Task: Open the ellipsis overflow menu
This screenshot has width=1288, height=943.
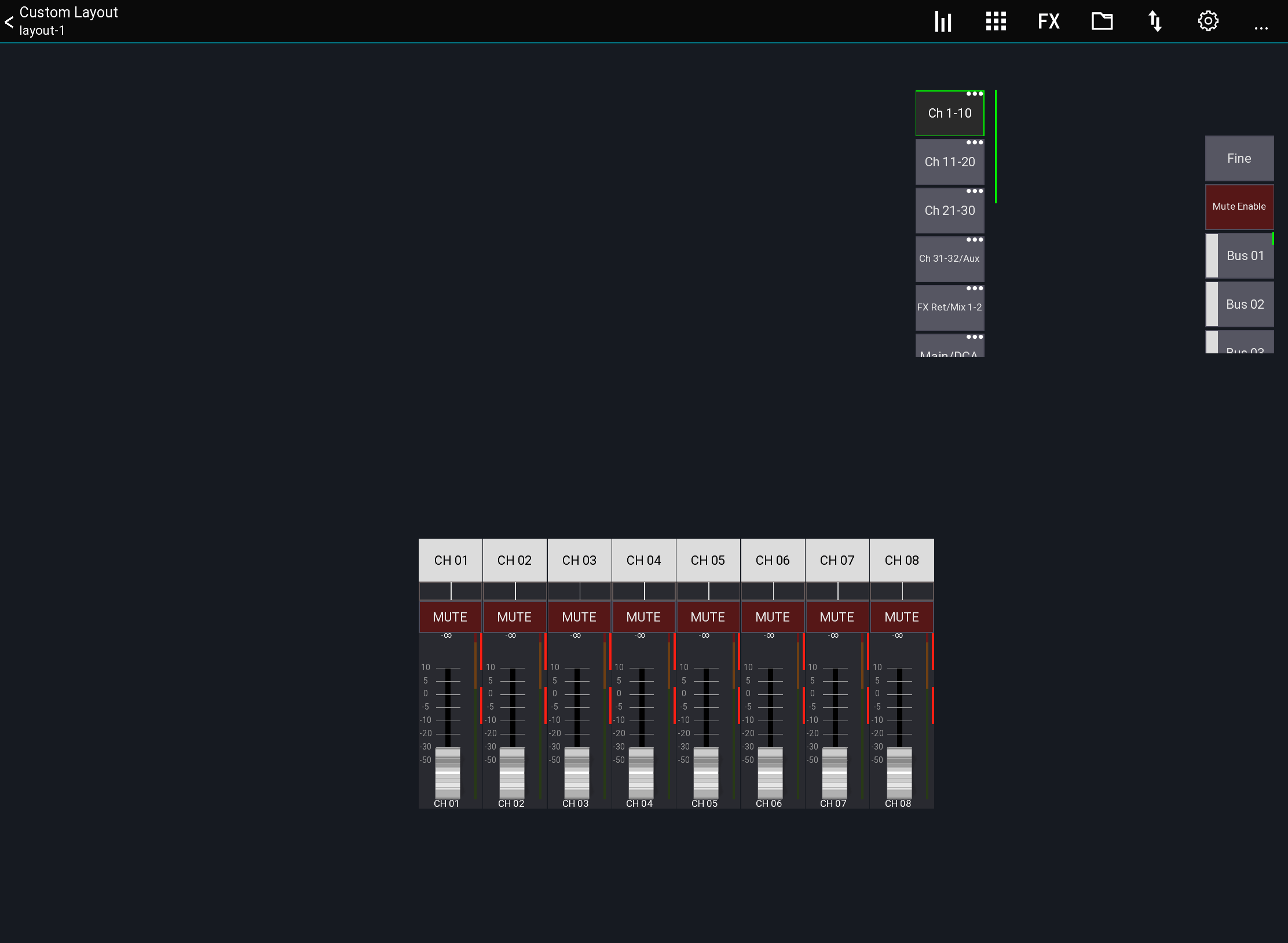Action: point(1261,26)
